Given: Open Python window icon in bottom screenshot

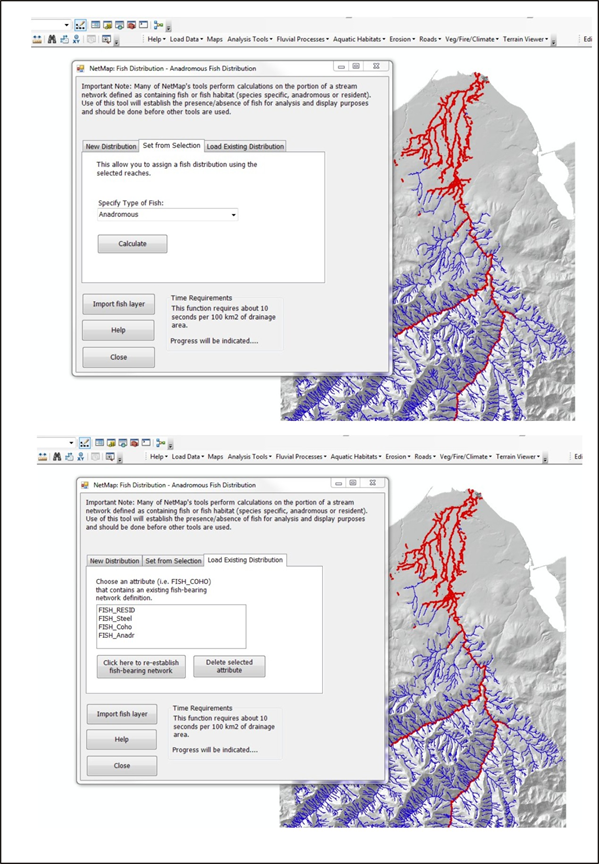Looking at the screenshot, I should click(146, 442).
